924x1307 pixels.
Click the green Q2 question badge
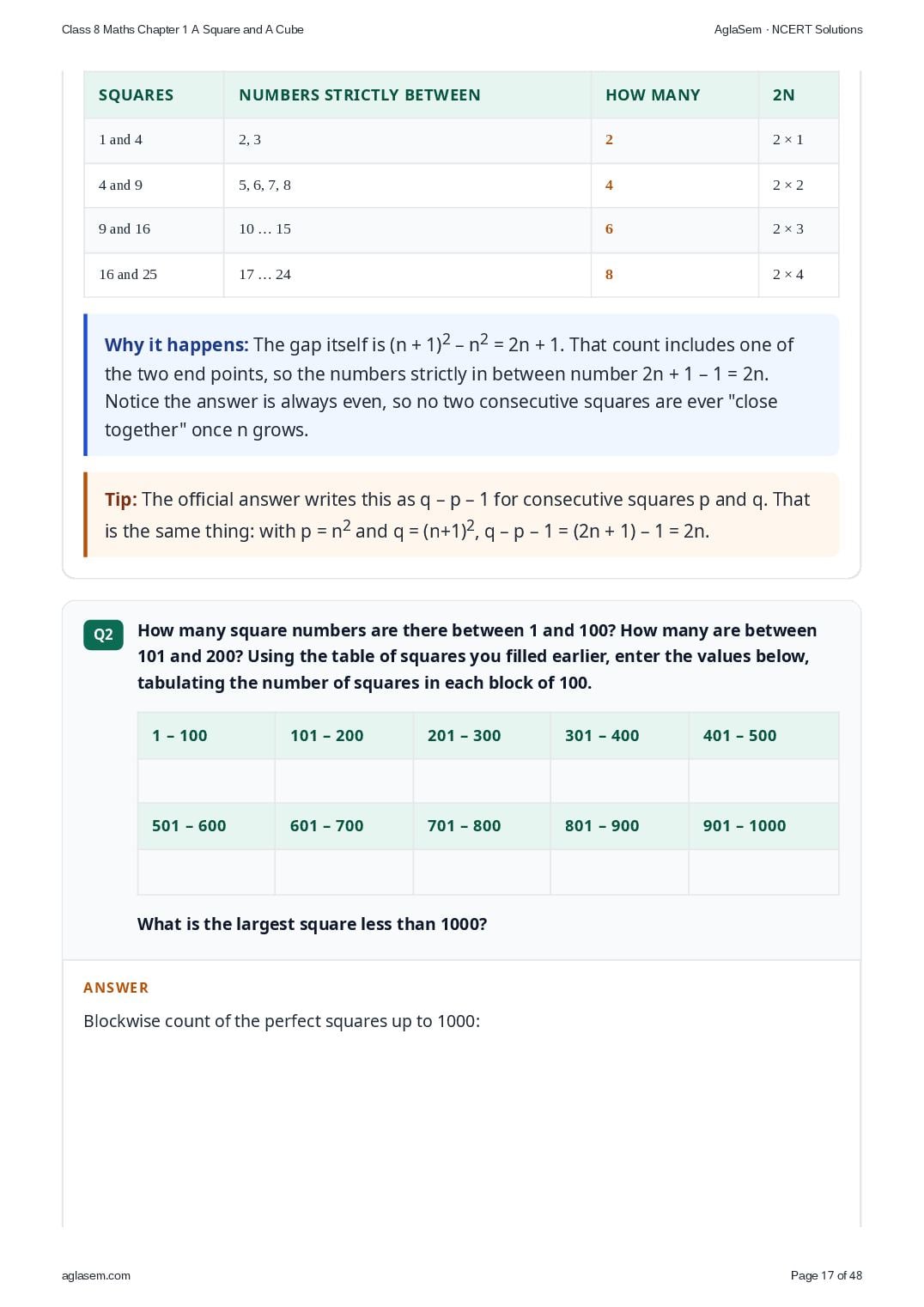pos(103,635)
